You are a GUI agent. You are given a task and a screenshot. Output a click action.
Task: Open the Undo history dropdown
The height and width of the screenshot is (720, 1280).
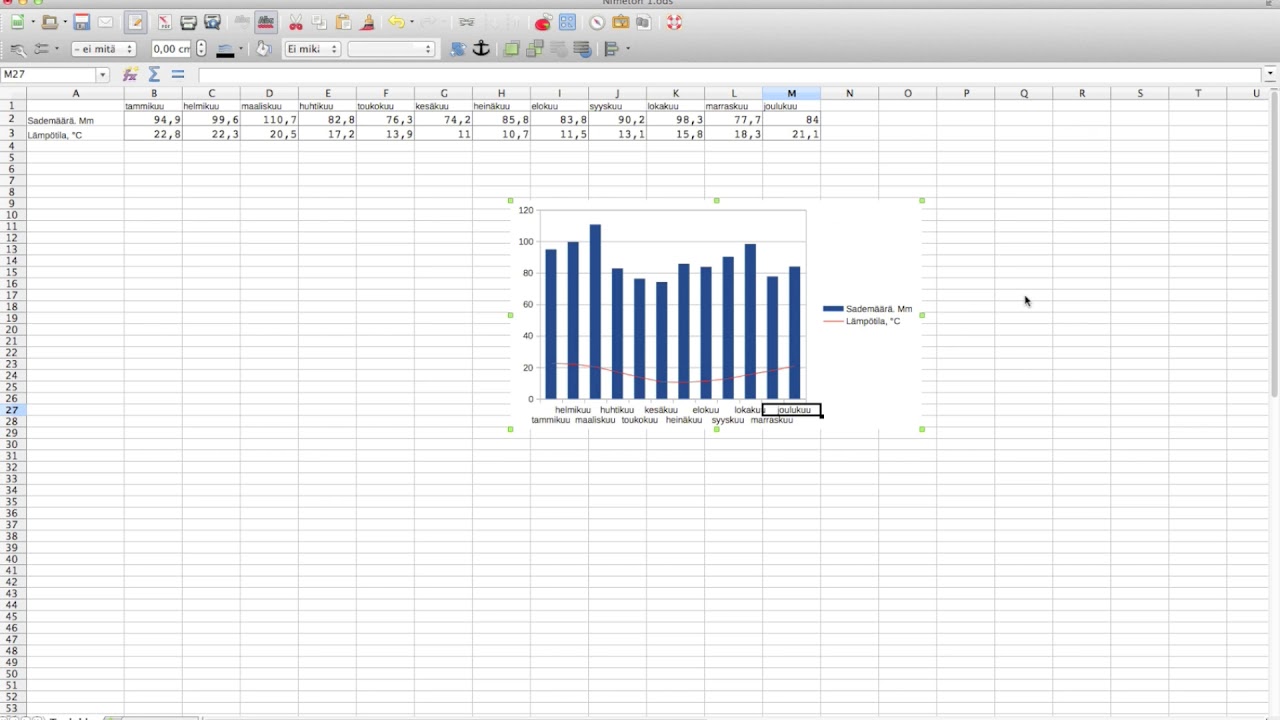[411, 22]
